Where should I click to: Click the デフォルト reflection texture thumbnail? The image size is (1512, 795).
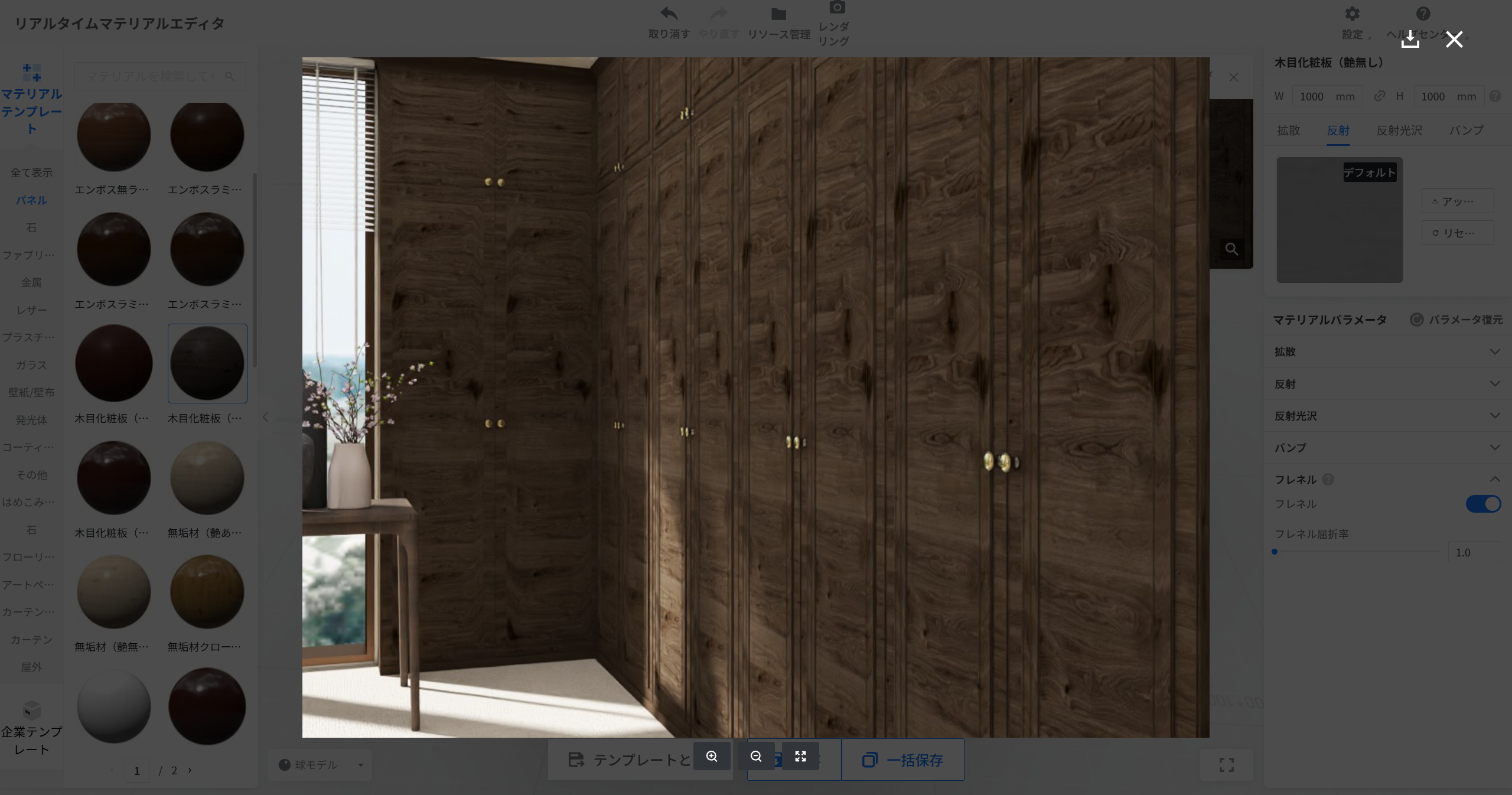(1340, 220)
